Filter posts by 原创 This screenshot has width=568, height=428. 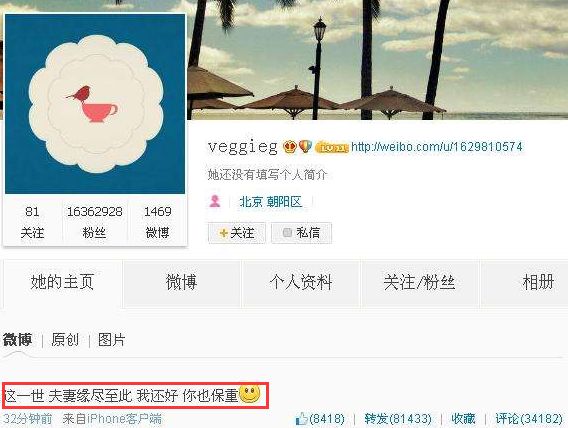point(65,340)
